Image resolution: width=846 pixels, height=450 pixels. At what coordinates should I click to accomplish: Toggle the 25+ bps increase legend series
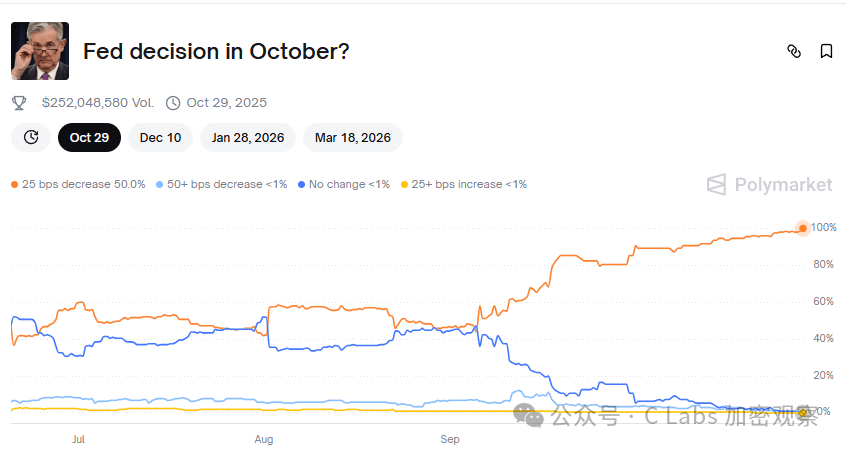(x=463, y=184)
